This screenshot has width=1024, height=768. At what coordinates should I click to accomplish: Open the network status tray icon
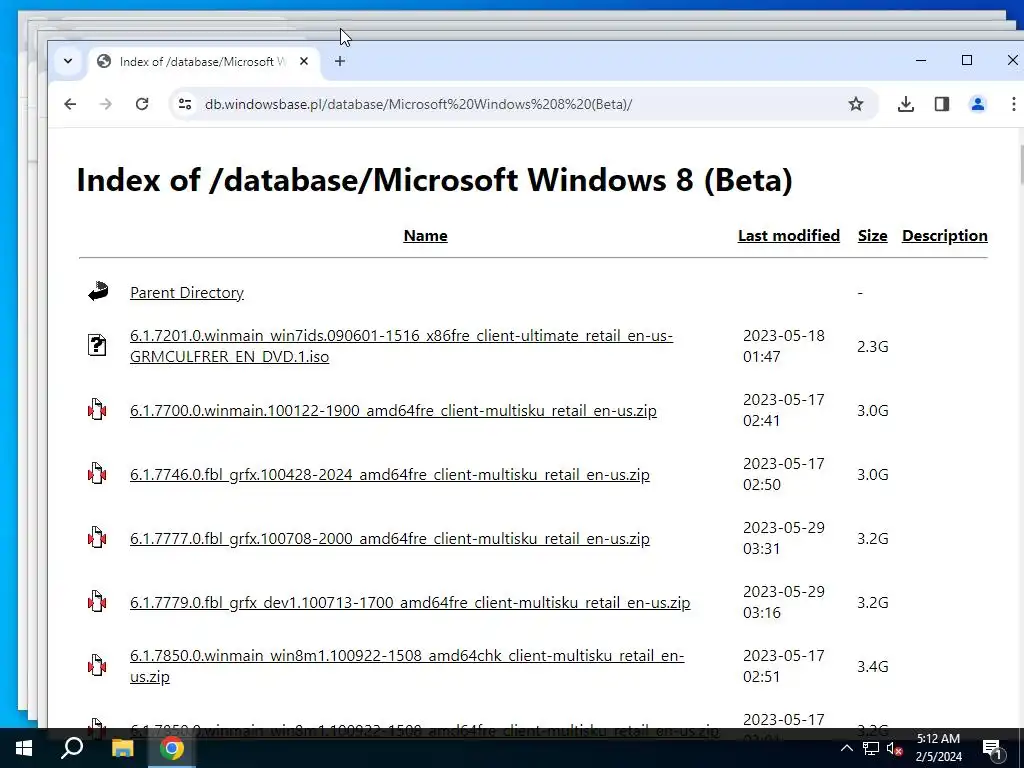[871, 748]
